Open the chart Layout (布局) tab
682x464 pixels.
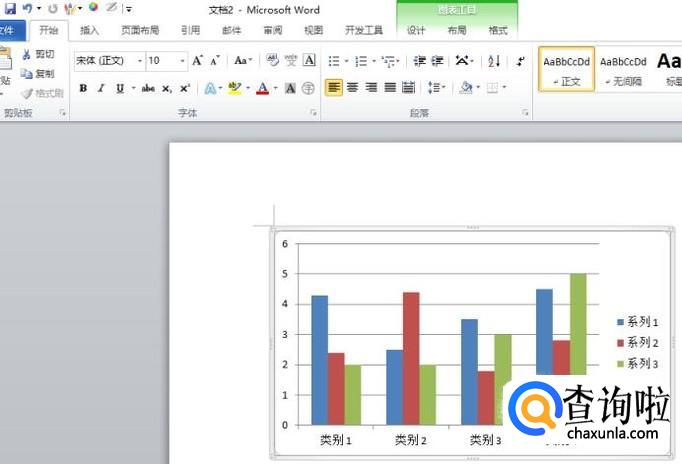(457, 30)
